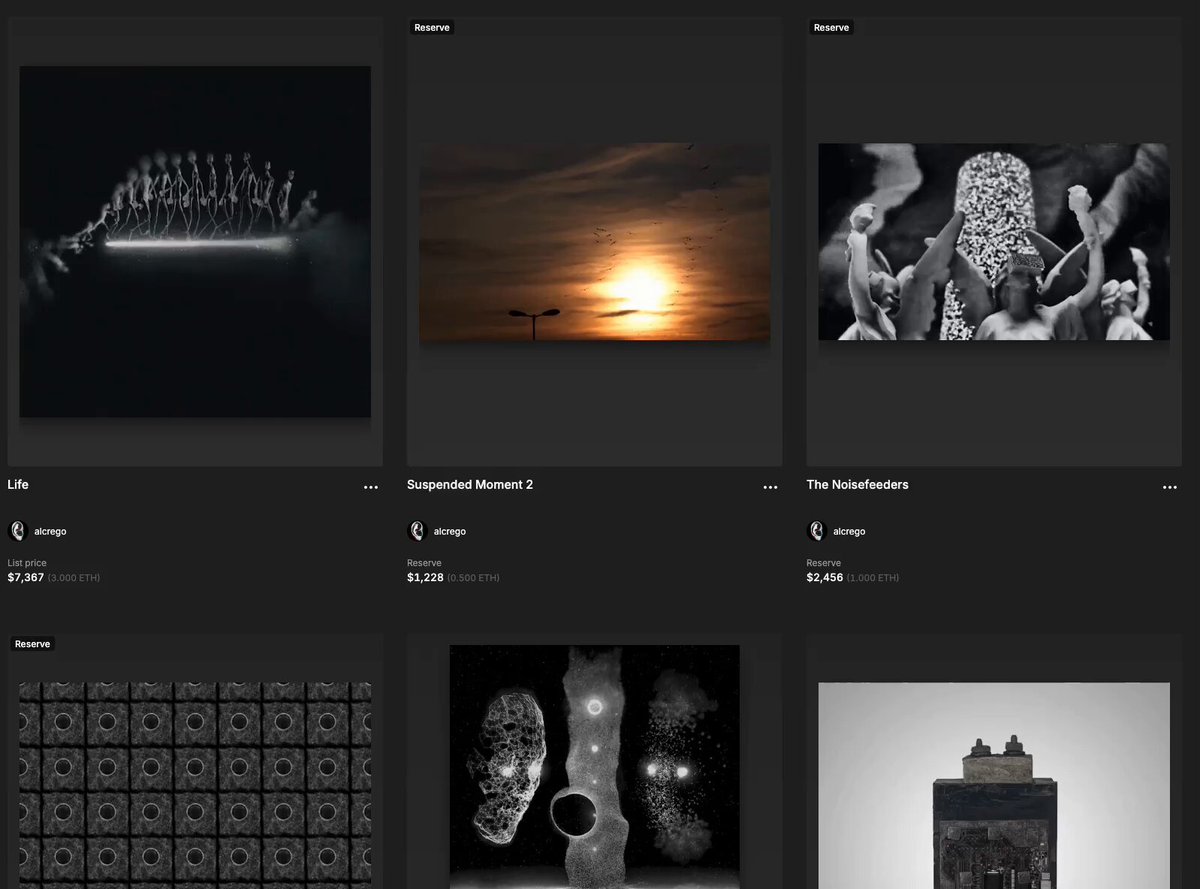
Task: Click the $1,228 reserve price
Action: click(x=425, y=578)
